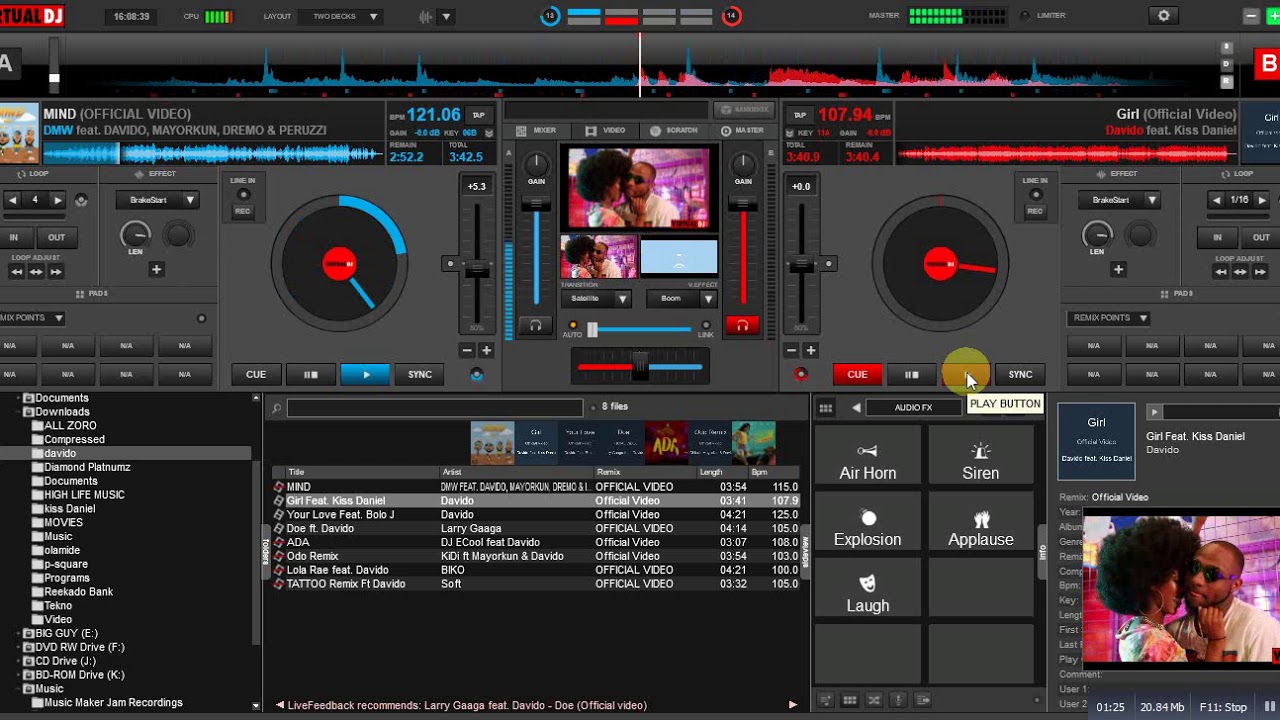Click red headphone cue on right channel

coord(742,326)
